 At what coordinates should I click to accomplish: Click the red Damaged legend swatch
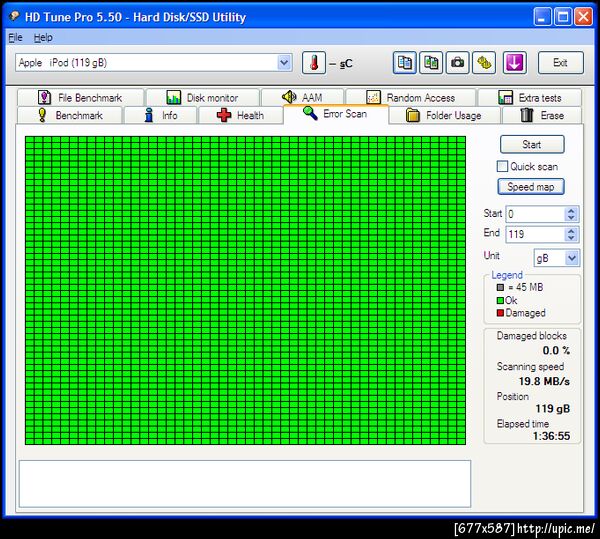coord(500,313)
